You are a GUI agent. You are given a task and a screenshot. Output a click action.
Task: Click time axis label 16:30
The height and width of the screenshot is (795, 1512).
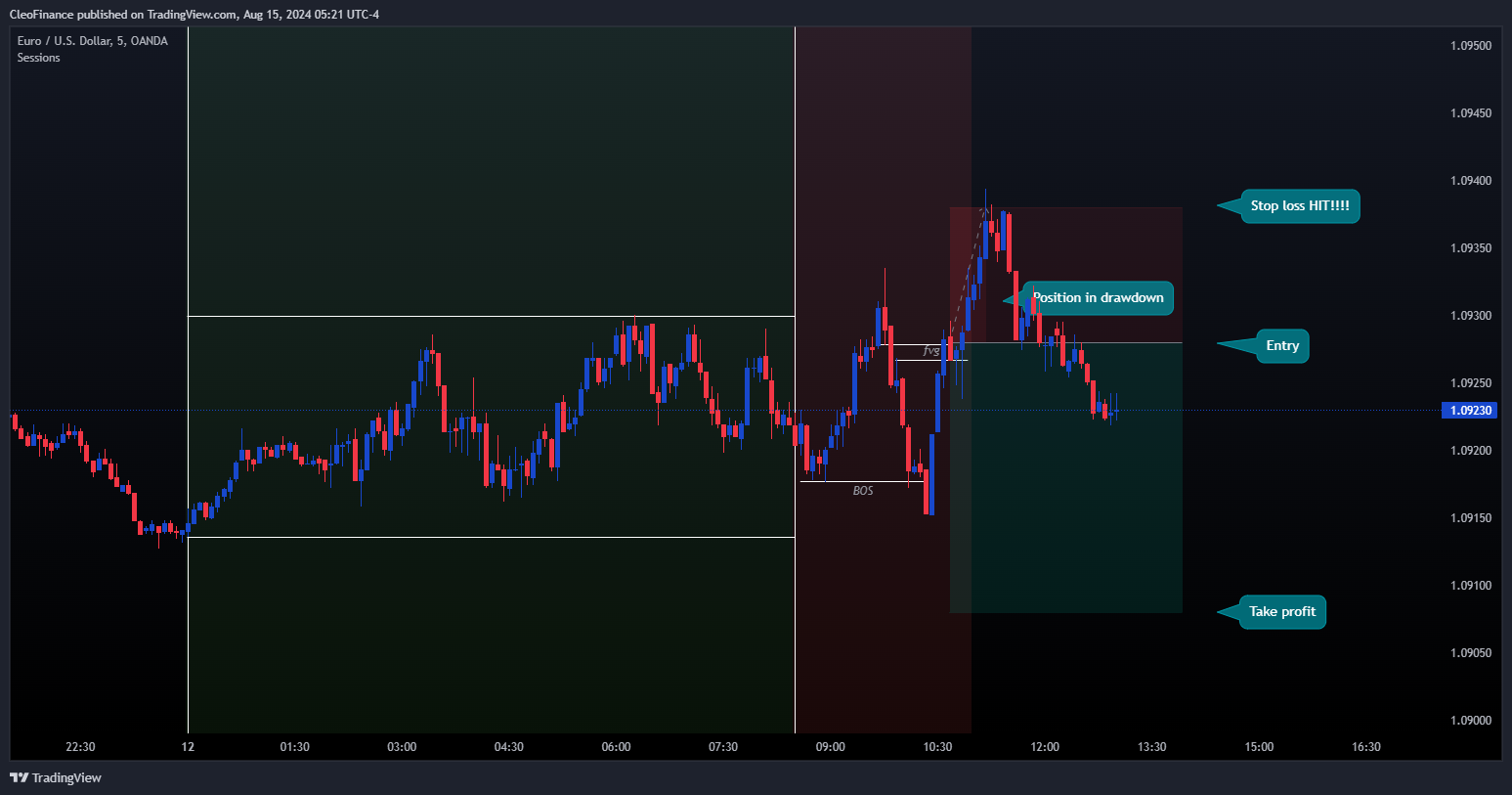(x=1366, y=747)
